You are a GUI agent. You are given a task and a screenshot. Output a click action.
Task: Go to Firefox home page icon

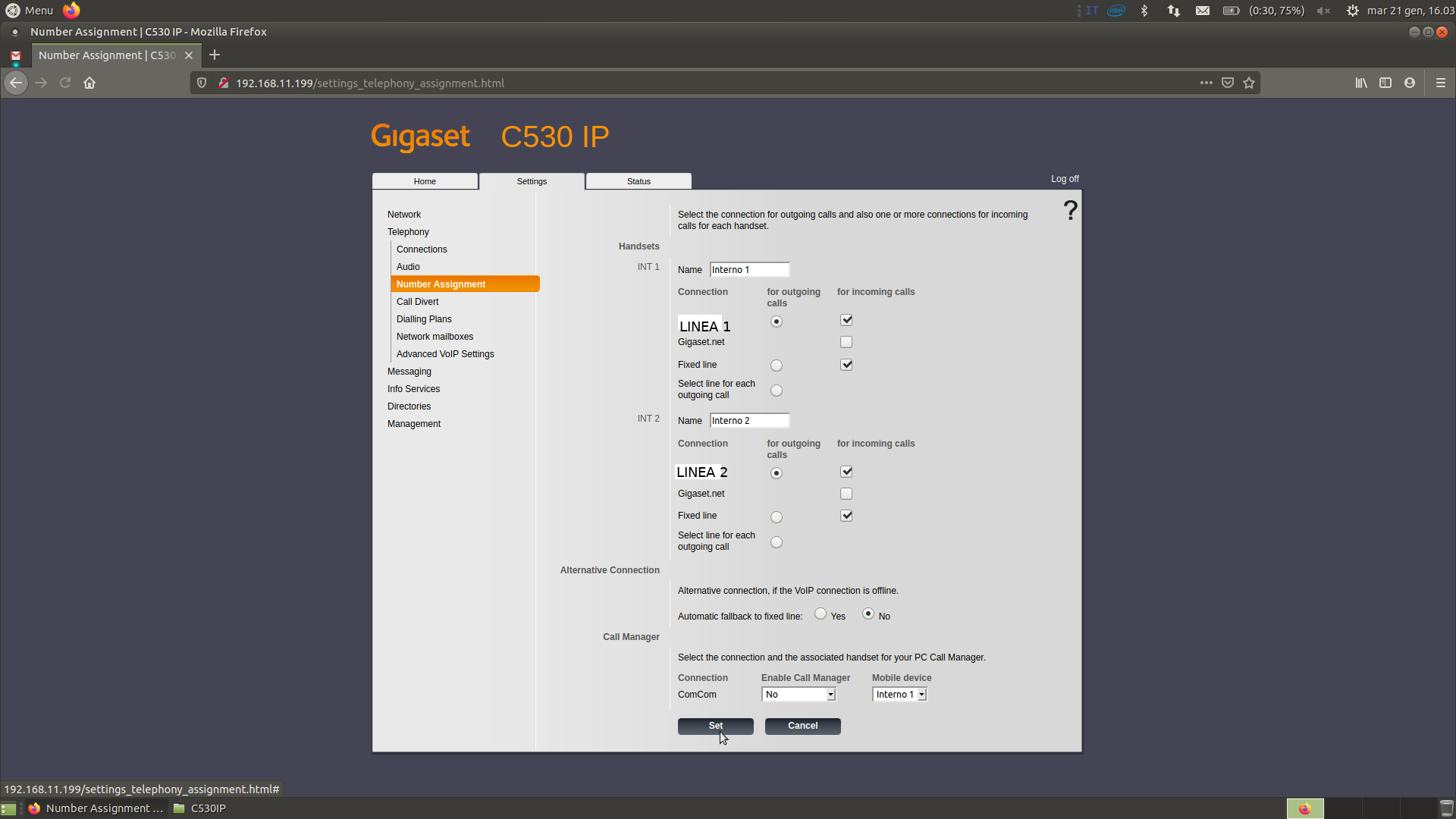89,83
